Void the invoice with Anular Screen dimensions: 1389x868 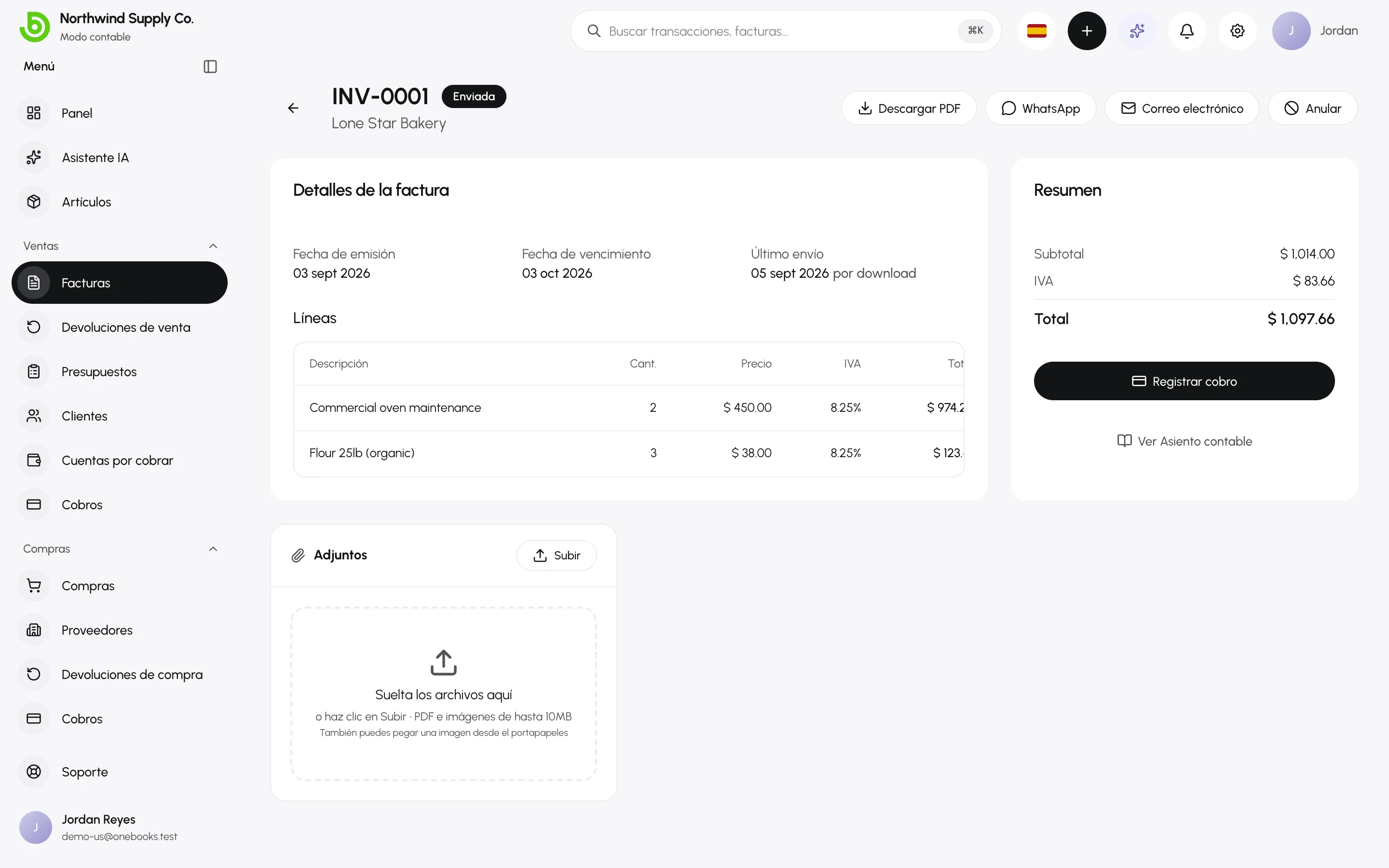1313,108
